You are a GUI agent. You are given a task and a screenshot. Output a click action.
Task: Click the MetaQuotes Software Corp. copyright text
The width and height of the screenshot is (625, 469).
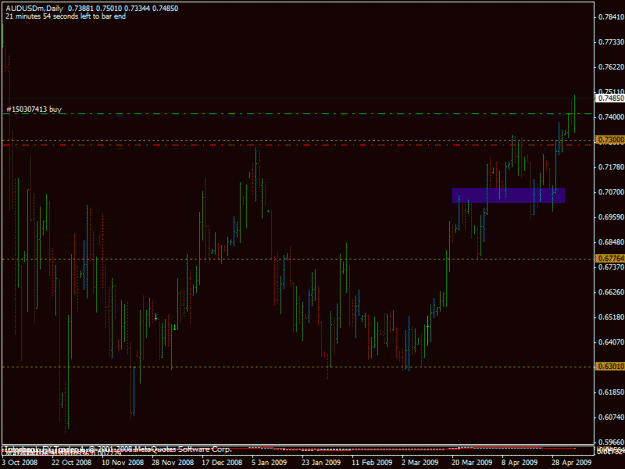(x=118, y=449)
